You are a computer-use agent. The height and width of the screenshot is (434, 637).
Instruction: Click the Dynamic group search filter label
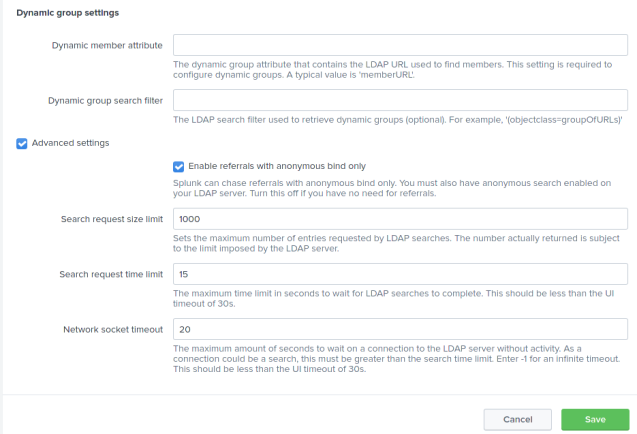(105, 101)
